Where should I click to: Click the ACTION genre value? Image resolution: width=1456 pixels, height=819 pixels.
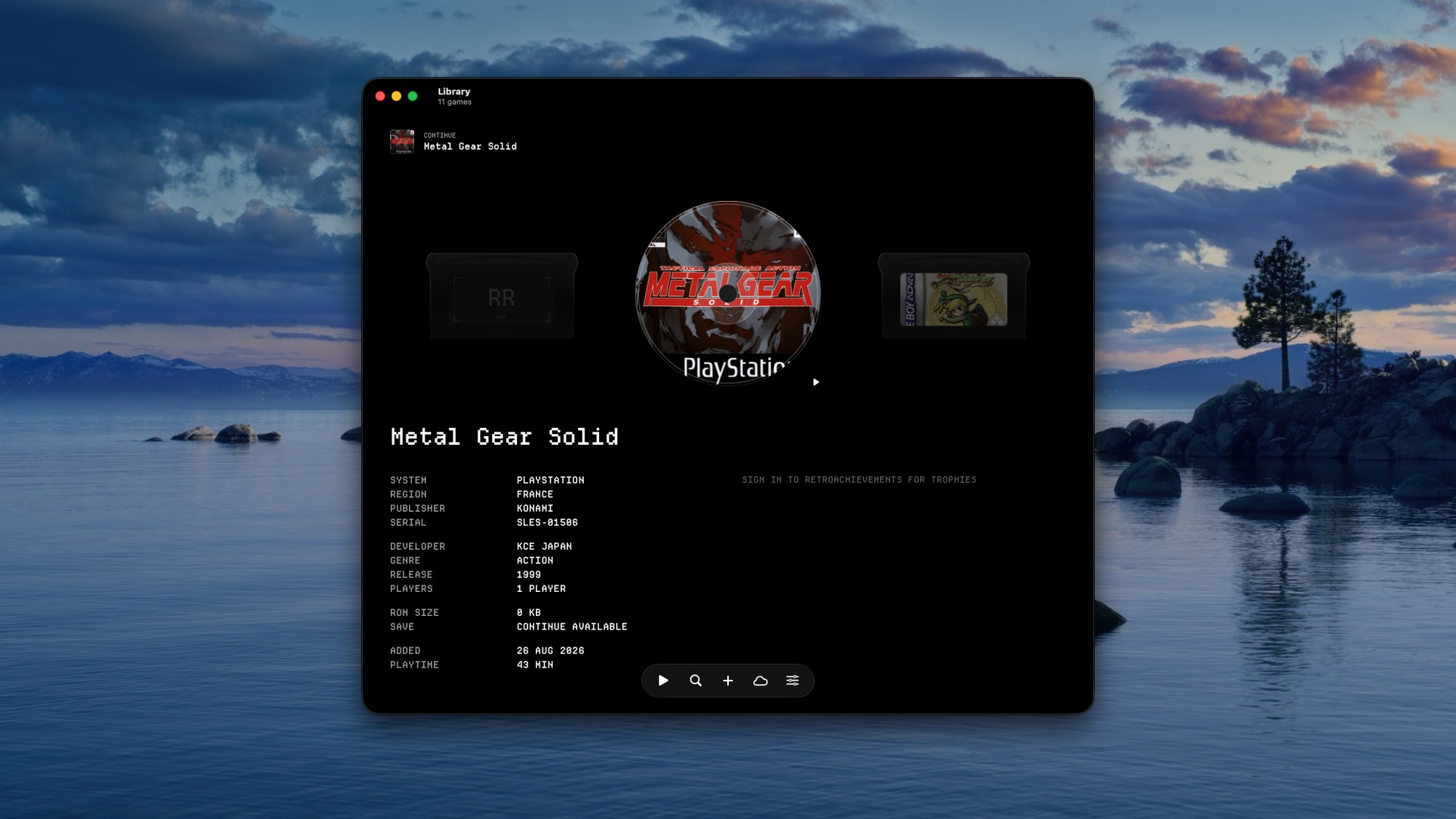click(535, 561)
